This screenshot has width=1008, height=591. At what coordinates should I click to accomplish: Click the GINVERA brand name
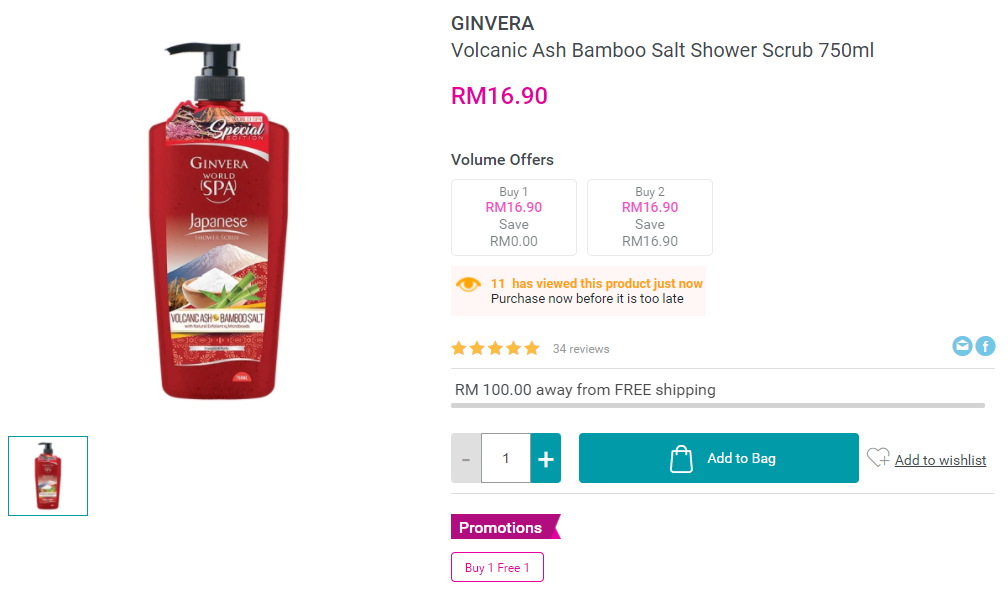pyautogui.click(x=492, y=24)
